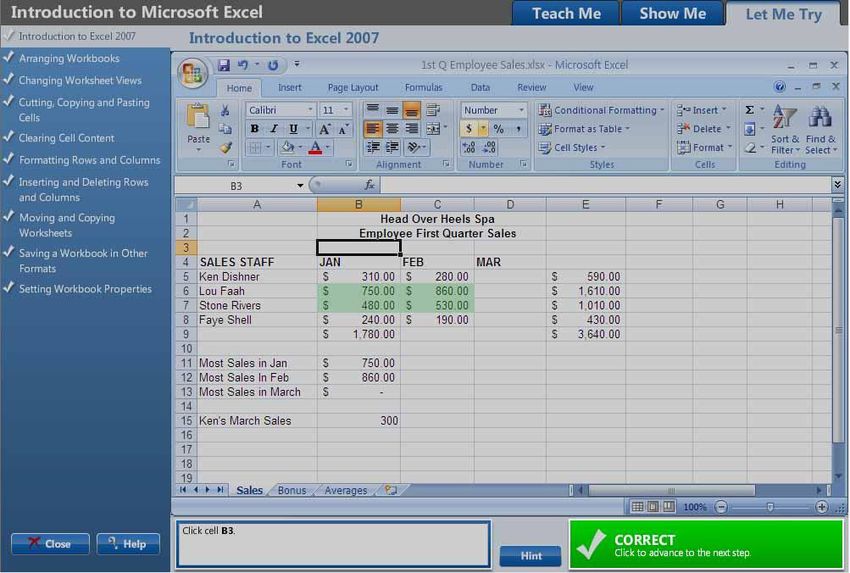850x573 pixels.
Task: Click the Office Button orb
Action: click(x=192, y=73)
